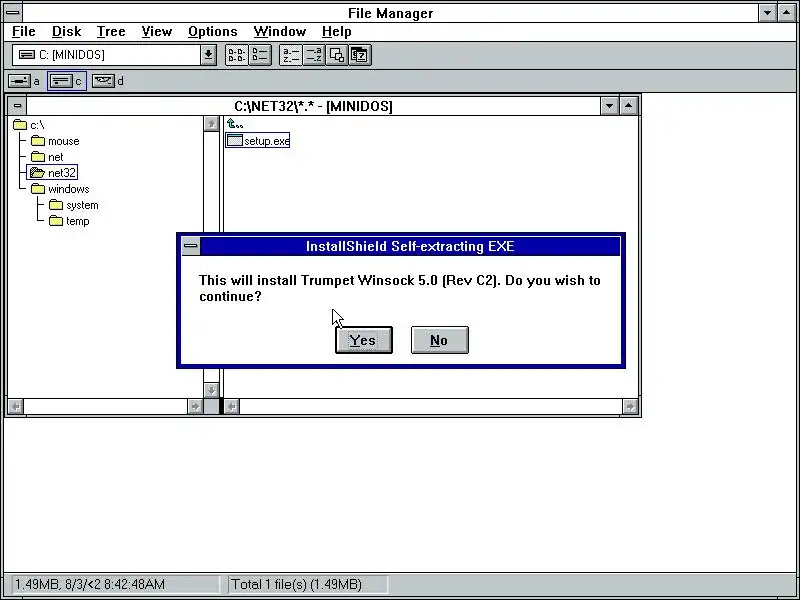This screenshot has height=600, width=800.
Task: Click the up-directory arrow in file pane
Action: click(x=235, y=124)
